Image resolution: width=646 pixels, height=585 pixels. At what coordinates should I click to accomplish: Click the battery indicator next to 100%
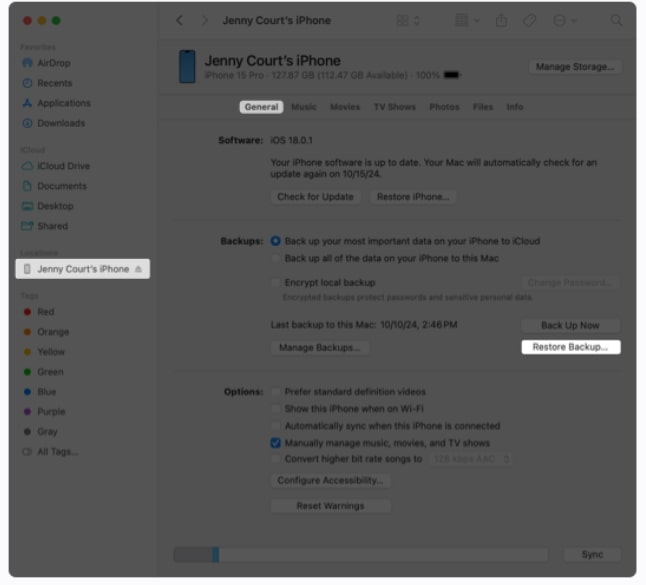coord(452,75)
